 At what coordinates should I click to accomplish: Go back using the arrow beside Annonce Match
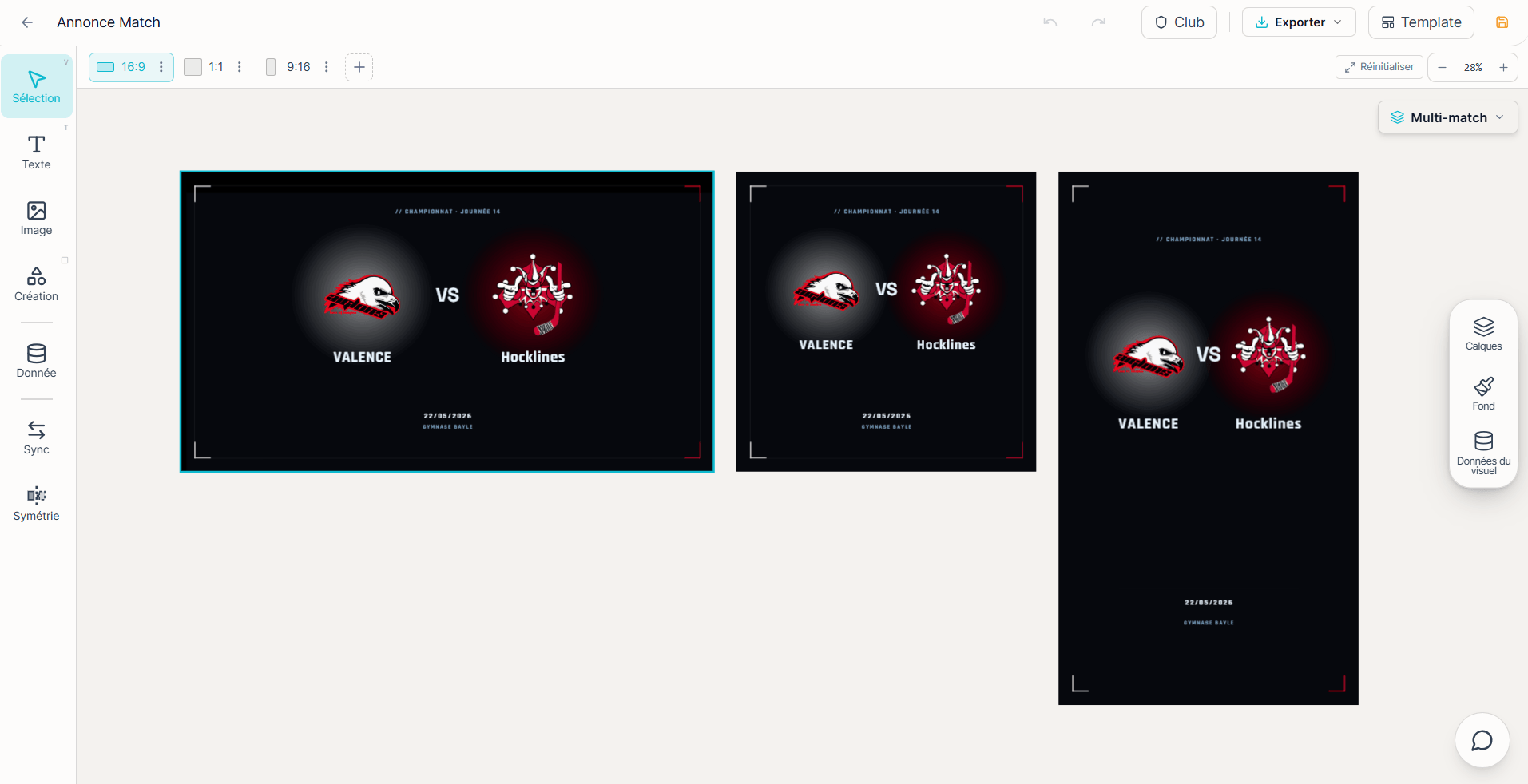27,22
